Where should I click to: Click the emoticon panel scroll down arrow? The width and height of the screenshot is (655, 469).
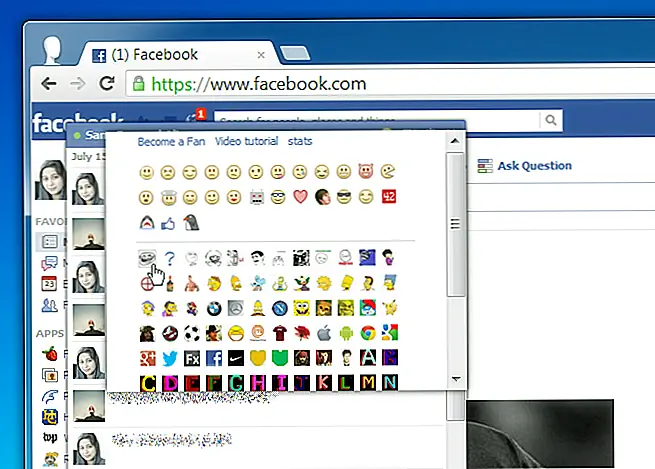456,380
